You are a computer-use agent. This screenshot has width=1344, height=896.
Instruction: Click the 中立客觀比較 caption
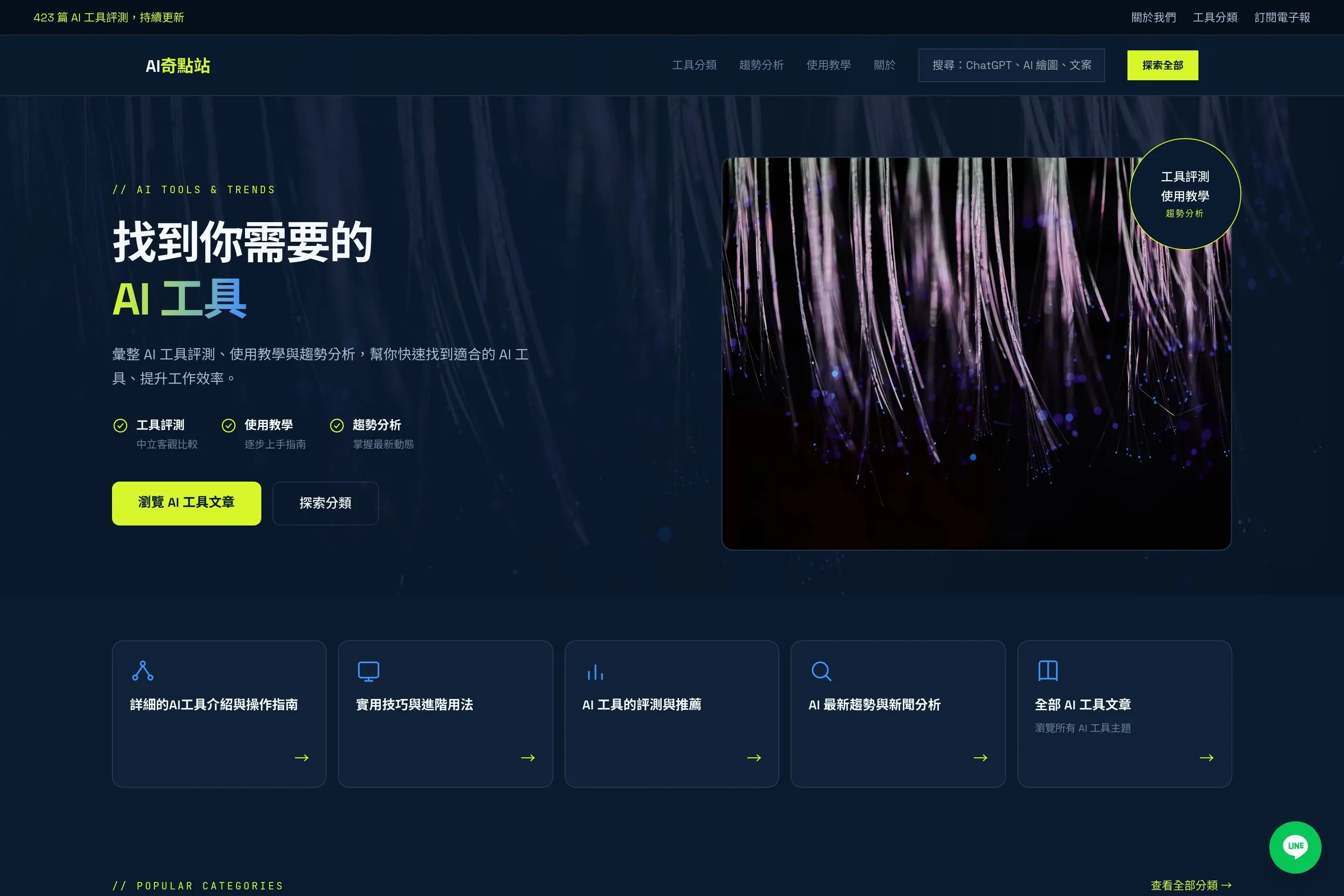167,444
